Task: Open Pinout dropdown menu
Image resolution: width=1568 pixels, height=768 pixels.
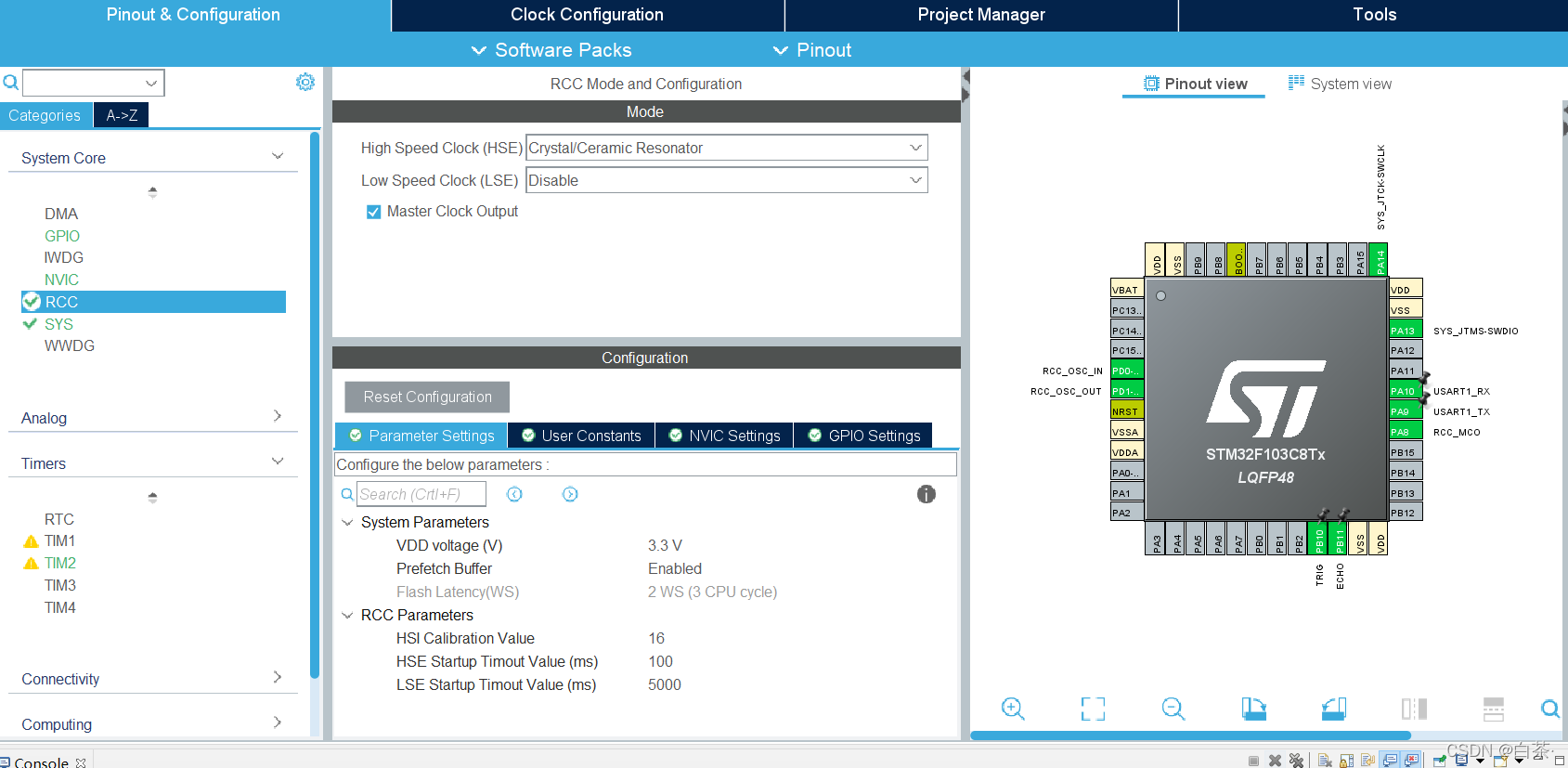Action: [x=812, y=50]
